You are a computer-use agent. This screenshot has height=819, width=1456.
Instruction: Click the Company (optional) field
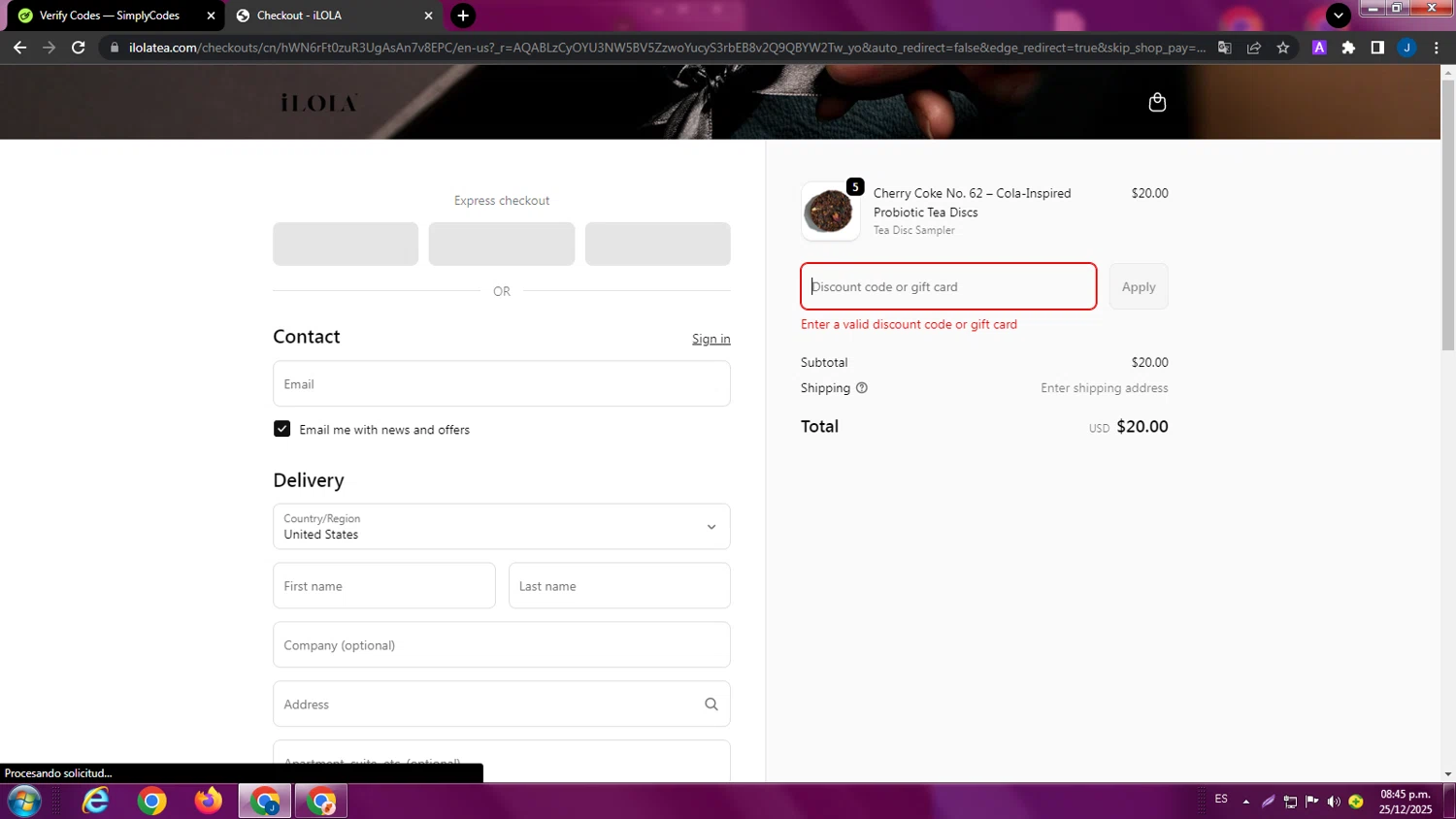502,645
